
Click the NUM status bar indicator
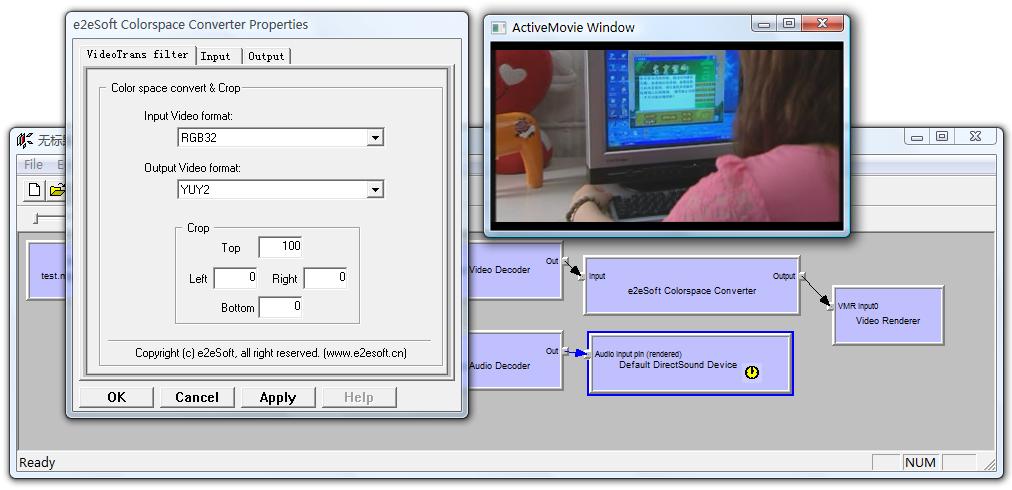click(x=920, y=462)
